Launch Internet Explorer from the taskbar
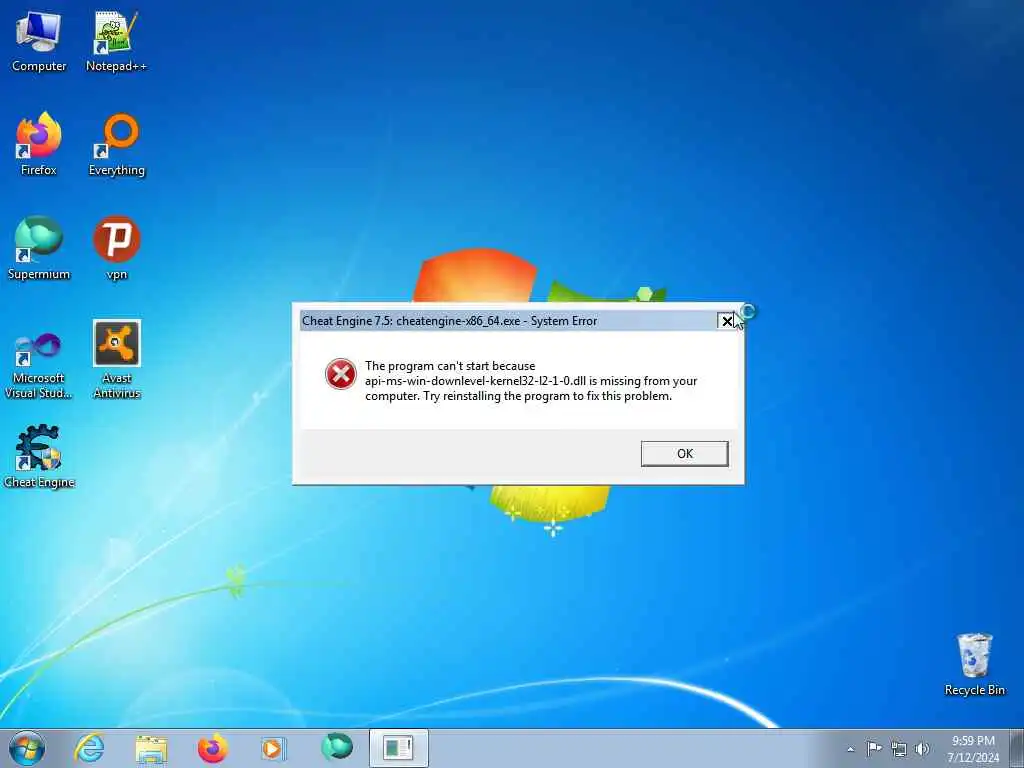The image size is (1024, 768). click(x=89, y=748)
